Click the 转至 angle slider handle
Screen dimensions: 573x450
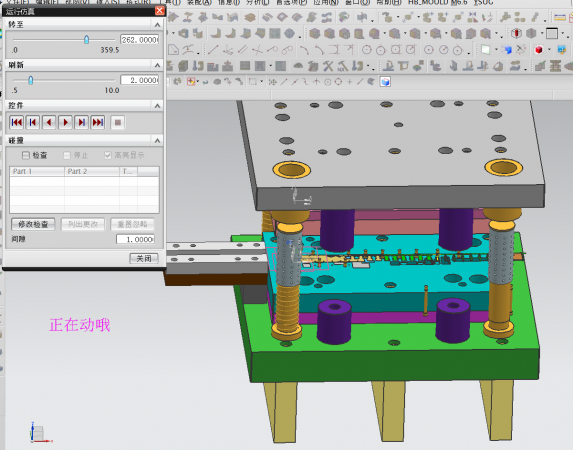(x=87, y=39)
